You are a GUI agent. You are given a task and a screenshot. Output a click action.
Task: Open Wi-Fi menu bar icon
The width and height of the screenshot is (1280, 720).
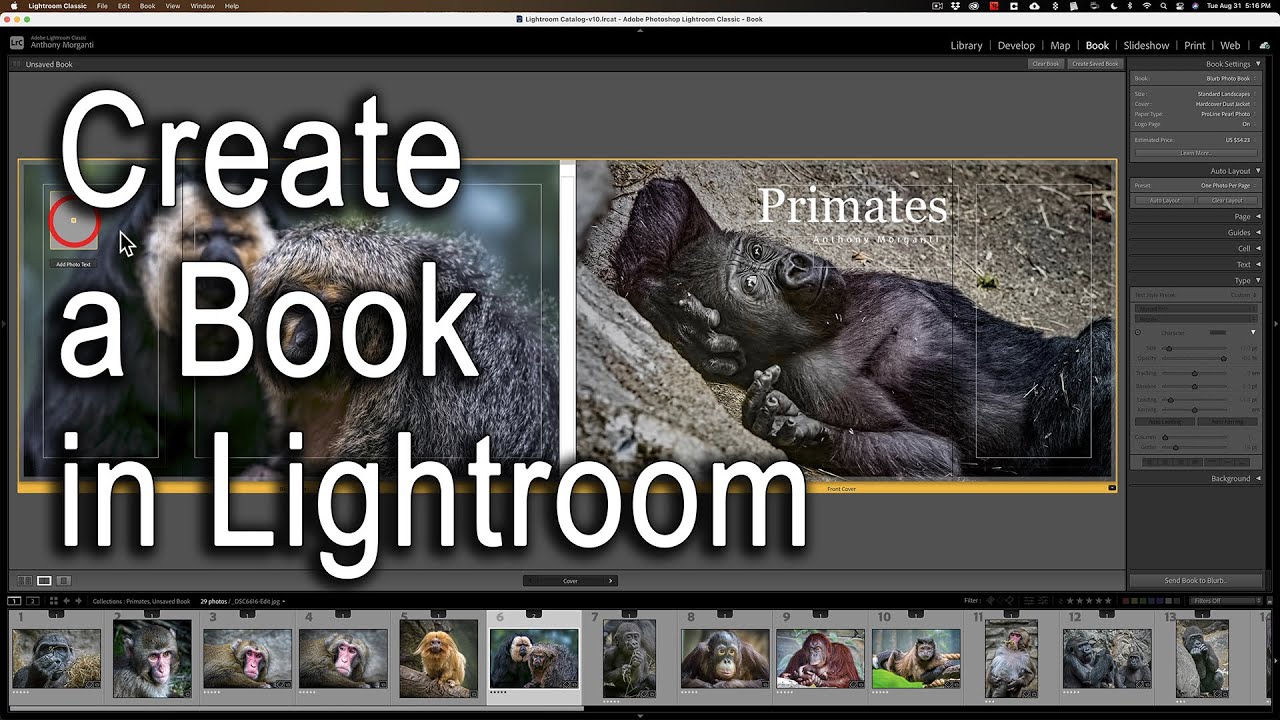pyautogui.click(x=1147, y=6)
